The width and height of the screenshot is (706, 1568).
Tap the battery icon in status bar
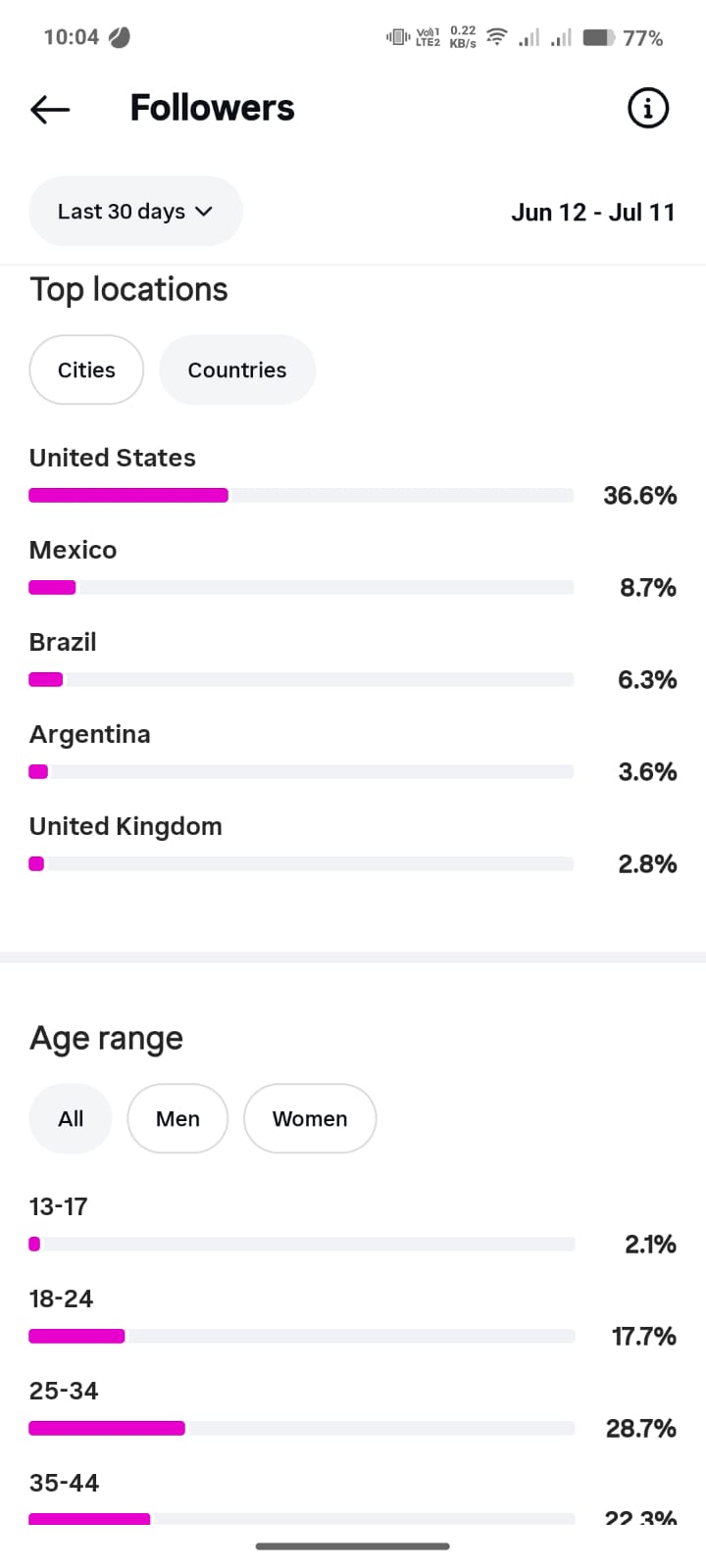tap(599, 37)
